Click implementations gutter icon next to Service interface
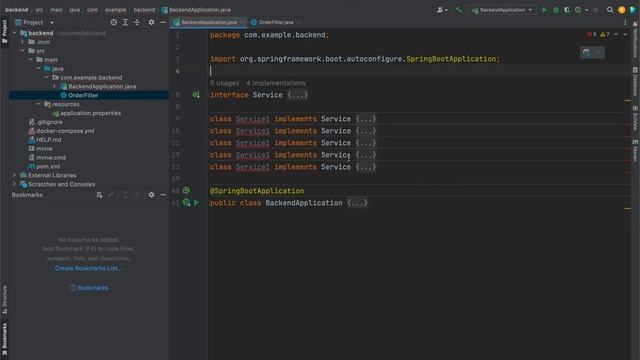 point(196,95)
